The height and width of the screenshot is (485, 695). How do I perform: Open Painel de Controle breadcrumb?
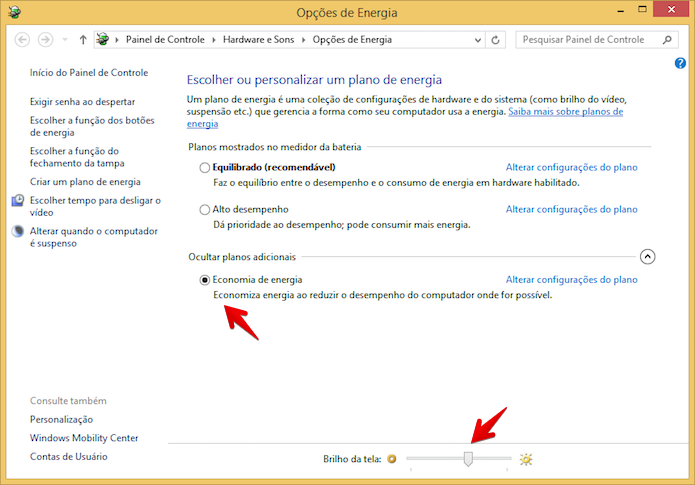click(165, 39)
